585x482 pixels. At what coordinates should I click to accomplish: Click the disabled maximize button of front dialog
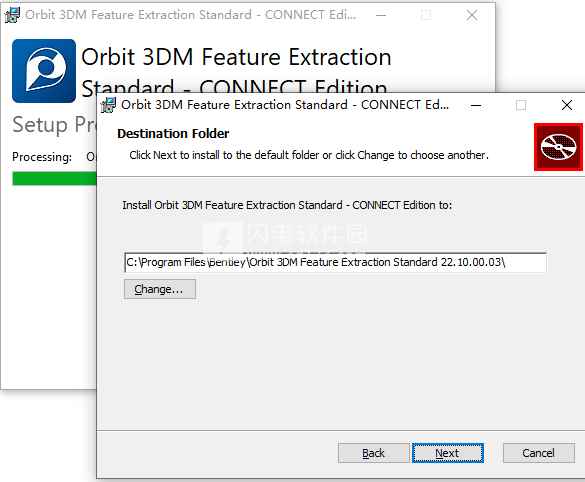(x=521, y=105)
